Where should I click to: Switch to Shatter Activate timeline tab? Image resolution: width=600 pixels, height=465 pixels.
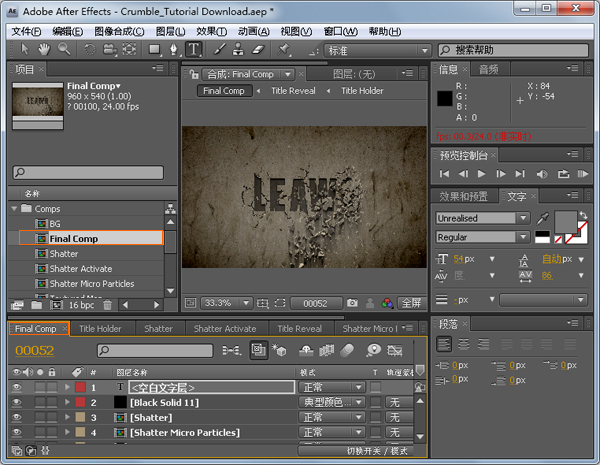[x=225, y=329]
